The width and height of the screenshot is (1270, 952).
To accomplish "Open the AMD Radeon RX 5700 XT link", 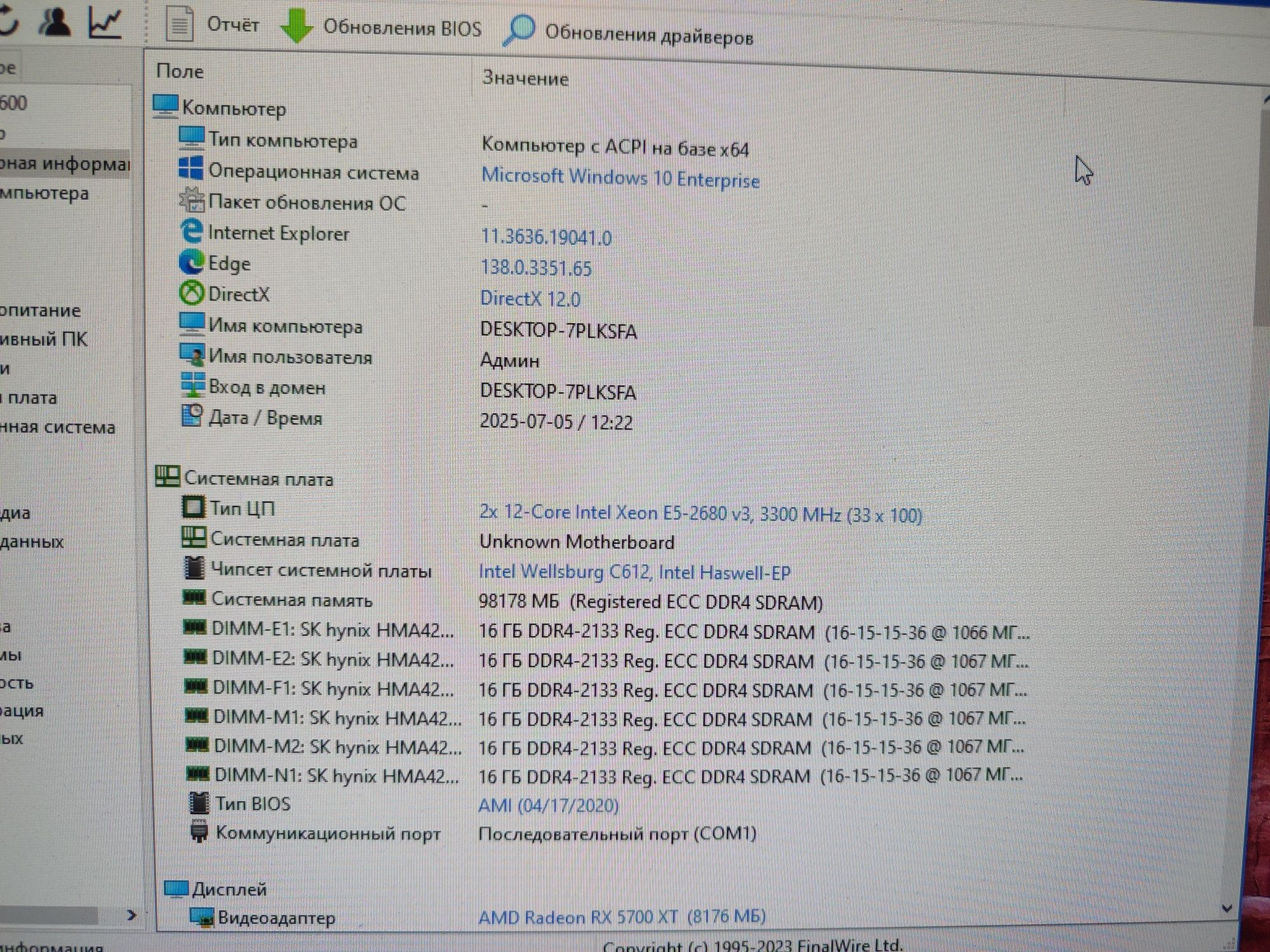I will point(622,916).
